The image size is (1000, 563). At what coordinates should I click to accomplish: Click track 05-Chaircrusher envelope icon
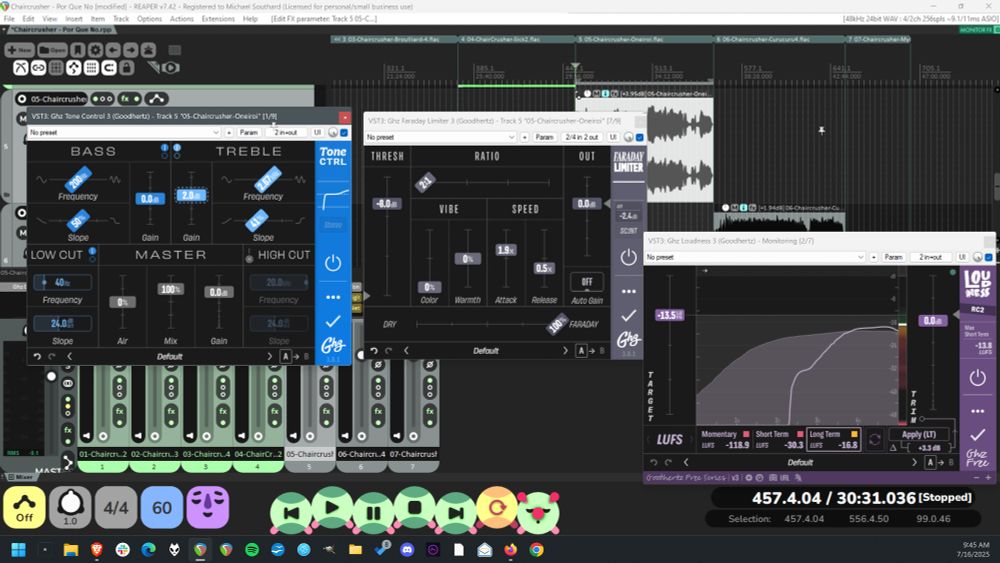[x=156, y=99]
